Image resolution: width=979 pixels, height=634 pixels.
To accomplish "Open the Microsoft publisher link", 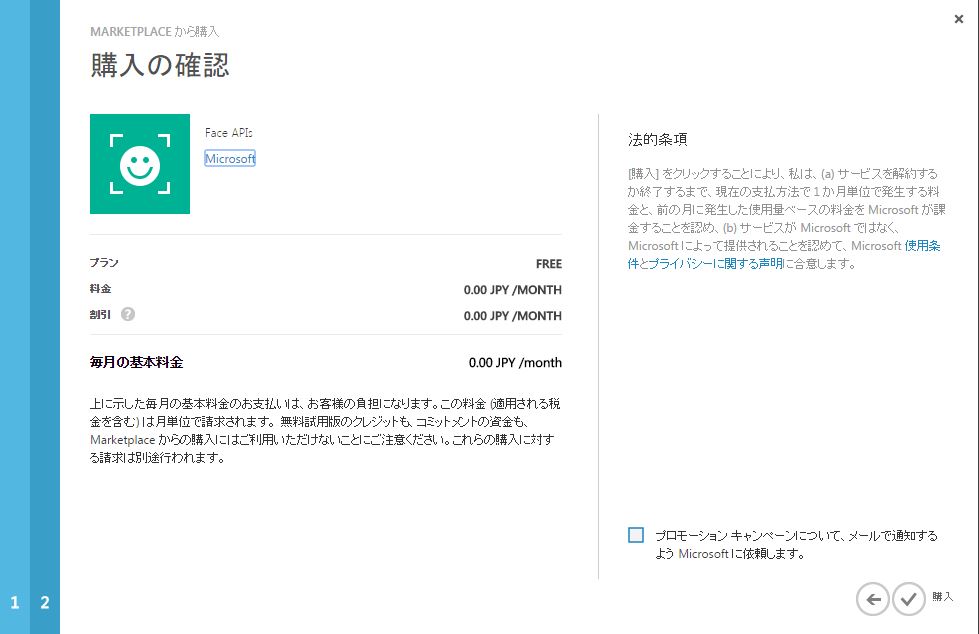I will pos(230,159).
